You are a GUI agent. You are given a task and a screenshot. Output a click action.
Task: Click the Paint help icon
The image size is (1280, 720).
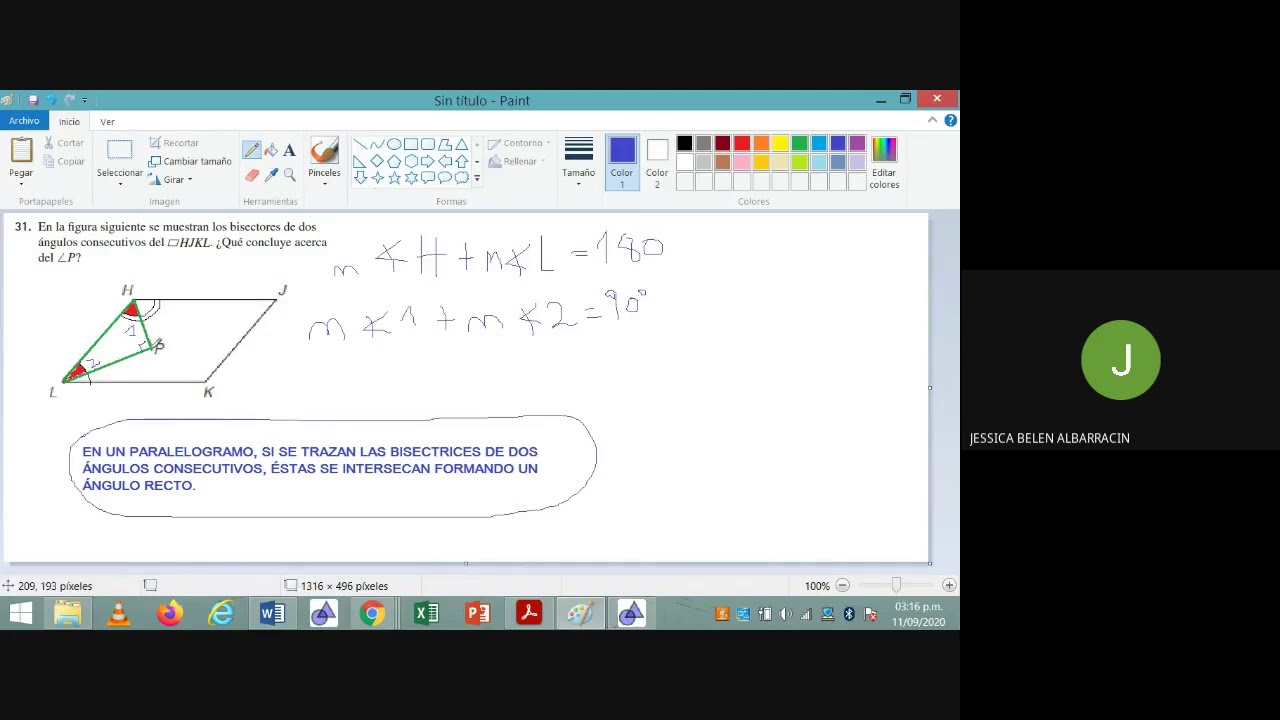[950, 120]
